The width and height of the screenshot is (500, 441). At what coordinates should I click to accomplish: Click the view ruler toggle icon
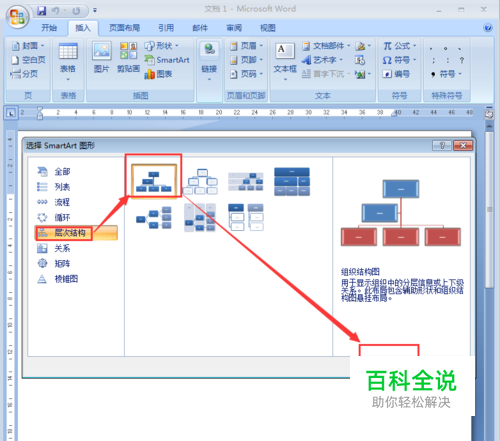[x=489, y=114]
